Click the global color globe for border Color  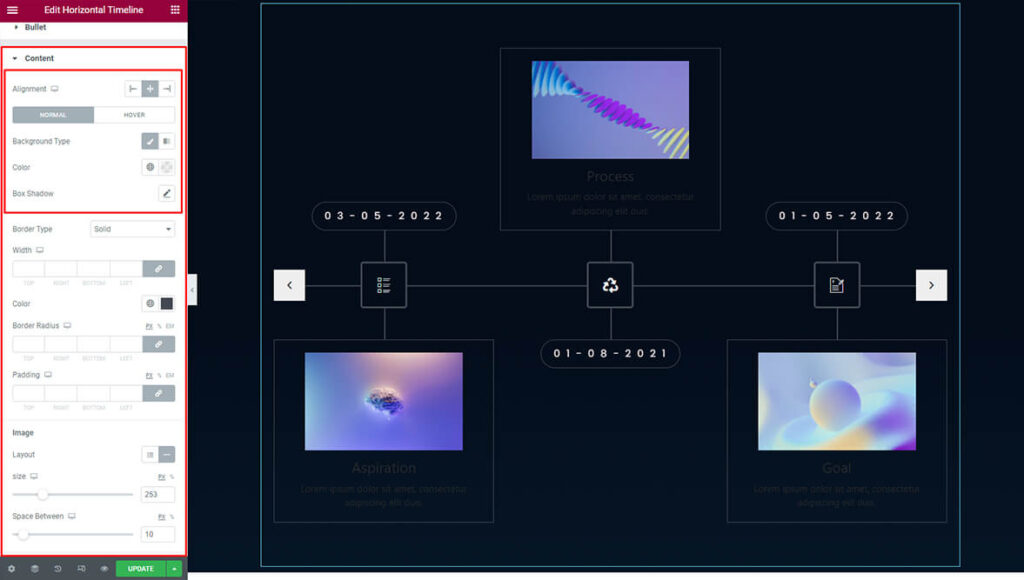click(150, 304)
